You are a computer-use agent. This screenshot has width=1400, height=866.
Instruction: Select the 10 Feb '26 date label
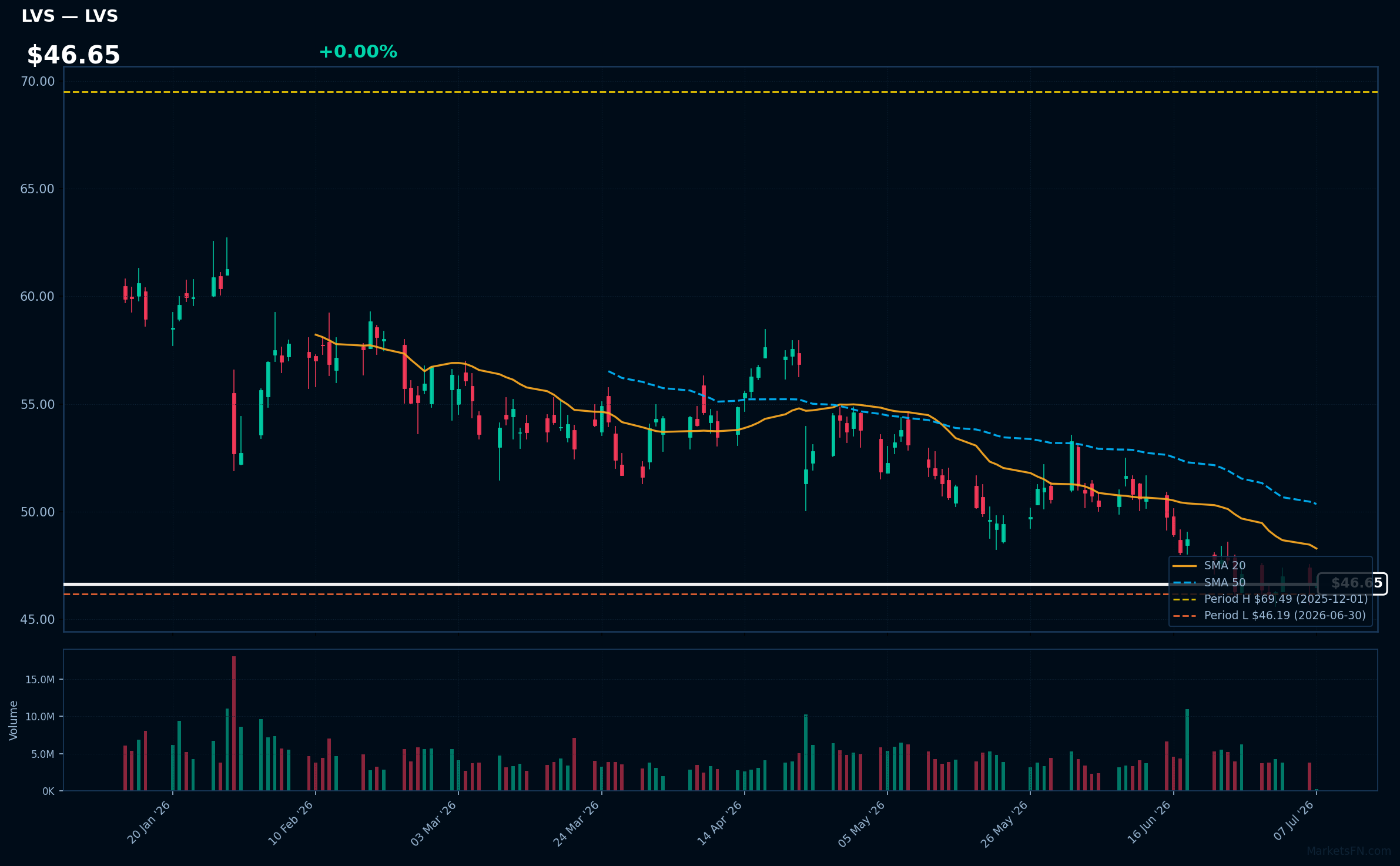(291, 823)
